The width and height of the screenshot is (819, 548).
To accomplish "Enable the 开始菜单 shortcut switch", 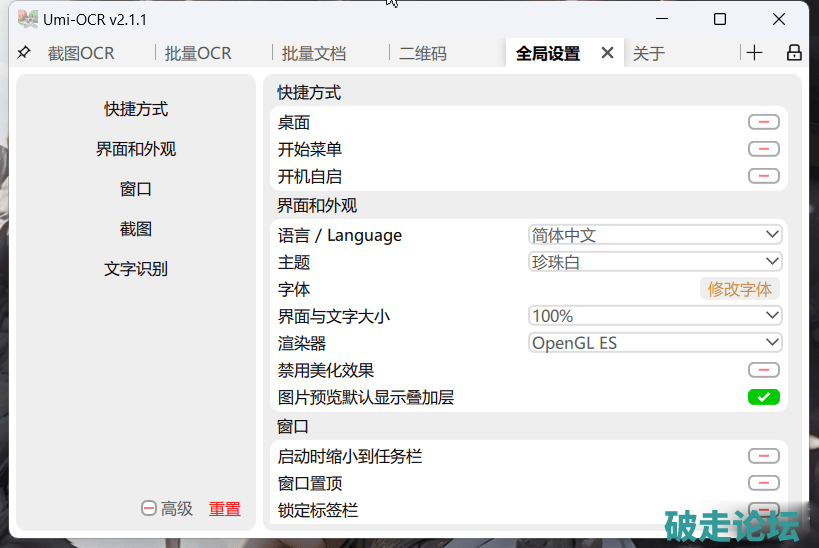I will coord(763,149).
